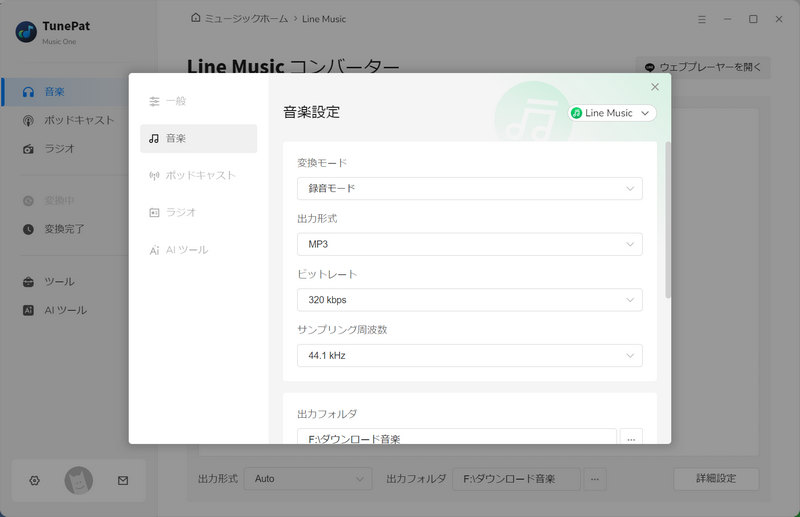Open settings via gear icon at bottom left
800x517 pixels.
[x=35, y=480]
